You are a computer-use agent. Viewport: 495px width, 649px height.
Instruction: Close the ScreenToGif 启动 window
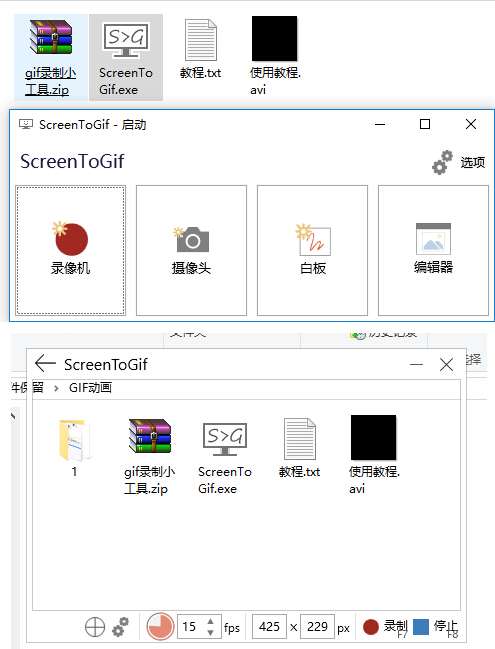pos(471,124)
